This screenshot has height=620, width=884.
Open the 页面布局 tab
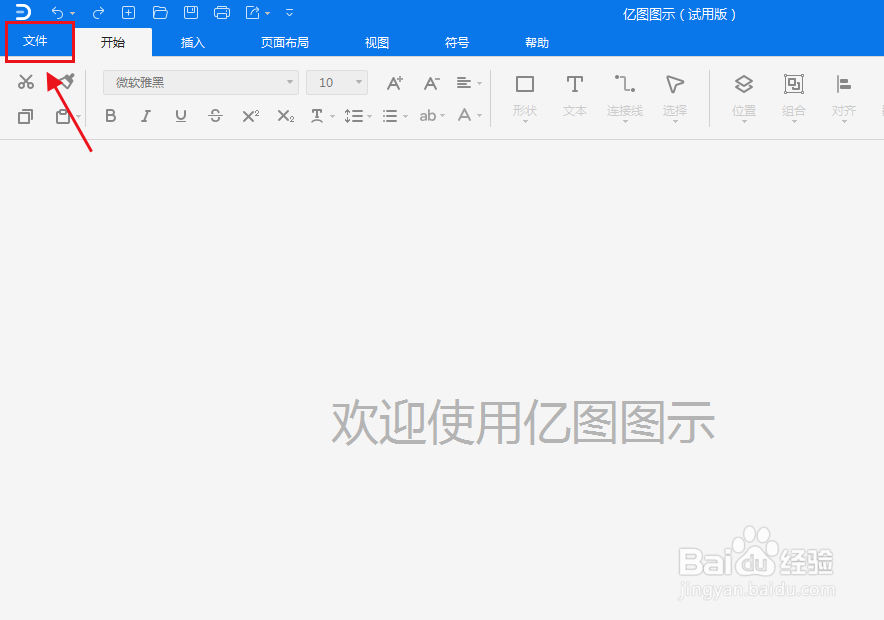pyautogui.click(x=285, y=42)
